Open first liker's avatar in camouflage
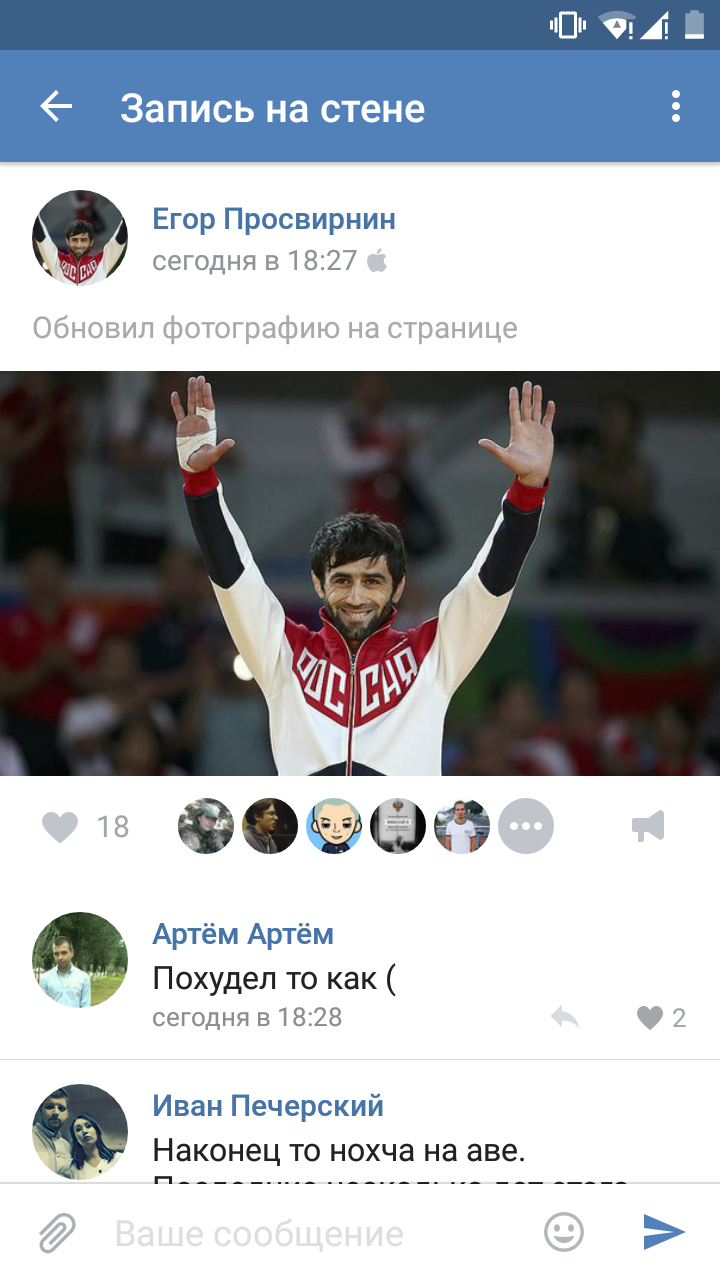Screen dimensions: 720x1280 click(206, 826)
